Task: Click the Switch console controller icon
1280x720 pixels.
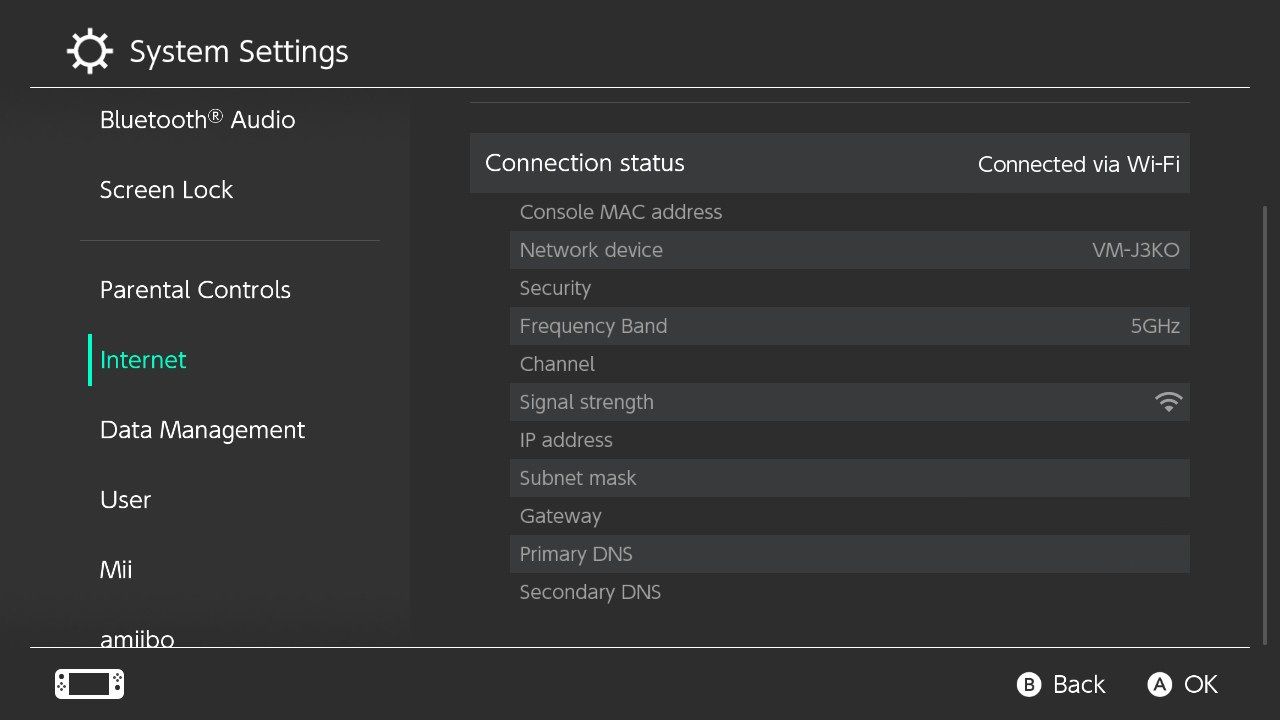Action: (x=89, y=684)
